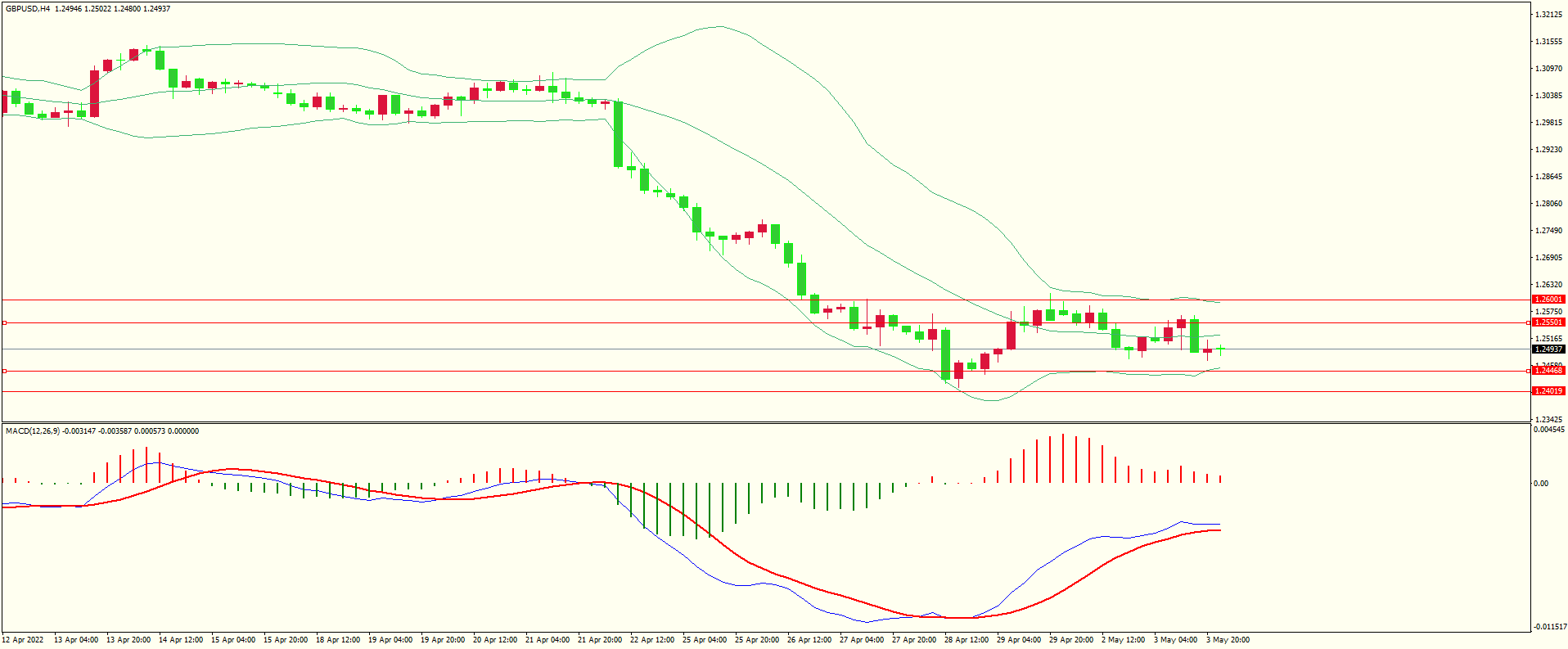Click the 12 Apr 2022 time label
Viewport: 1568px width, 649px height.
[x=23, y=640]
